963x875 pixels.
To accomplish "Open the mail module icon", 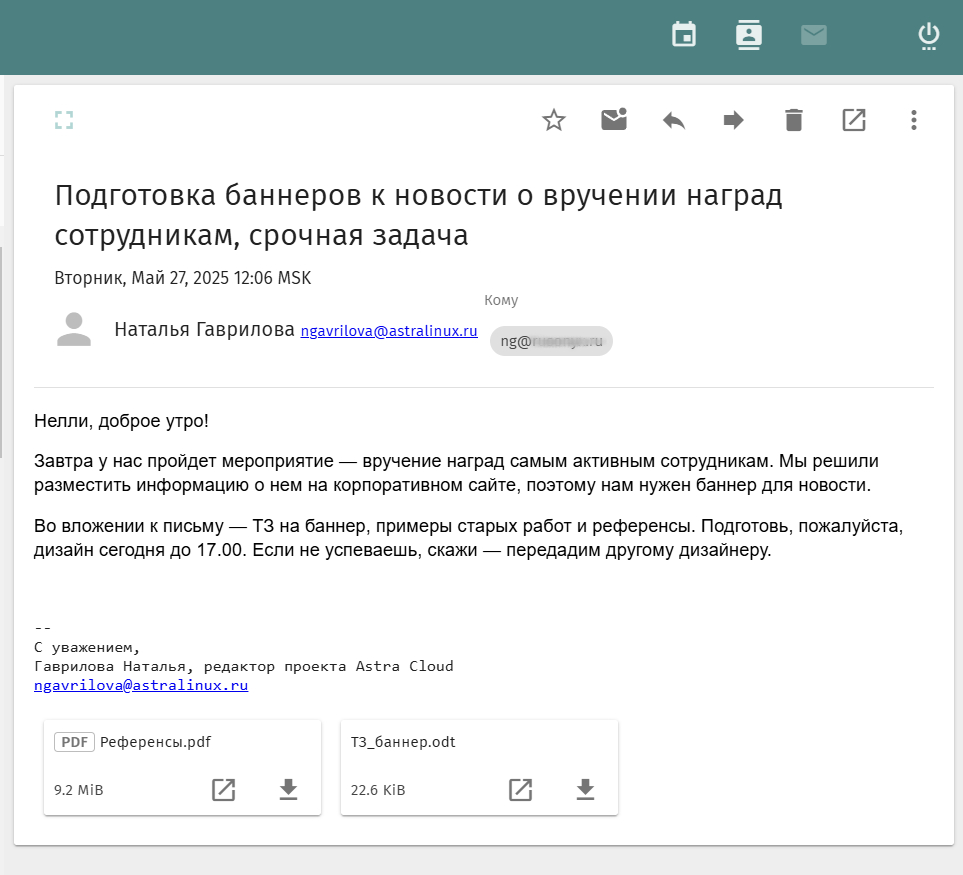I will point(814,35).
